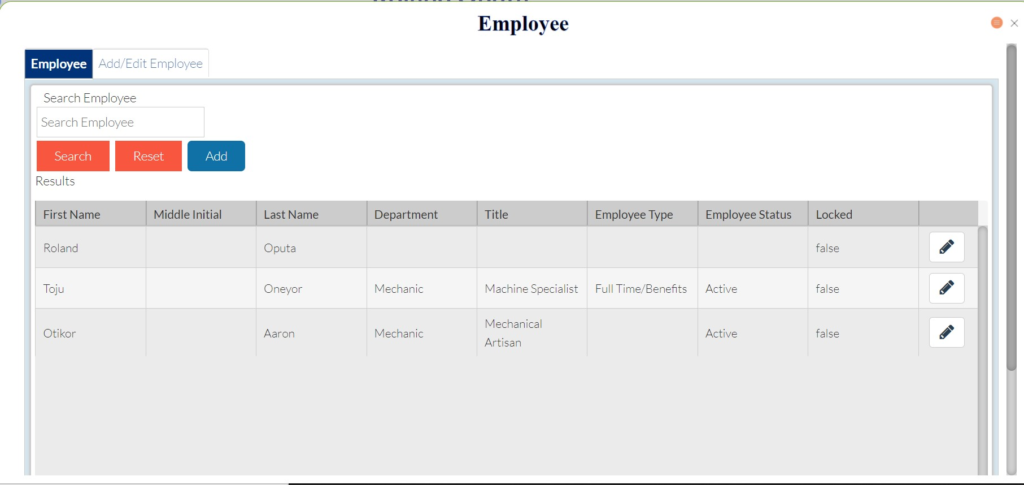
Task: Click the blue Add button
Action: pos(216,156)
